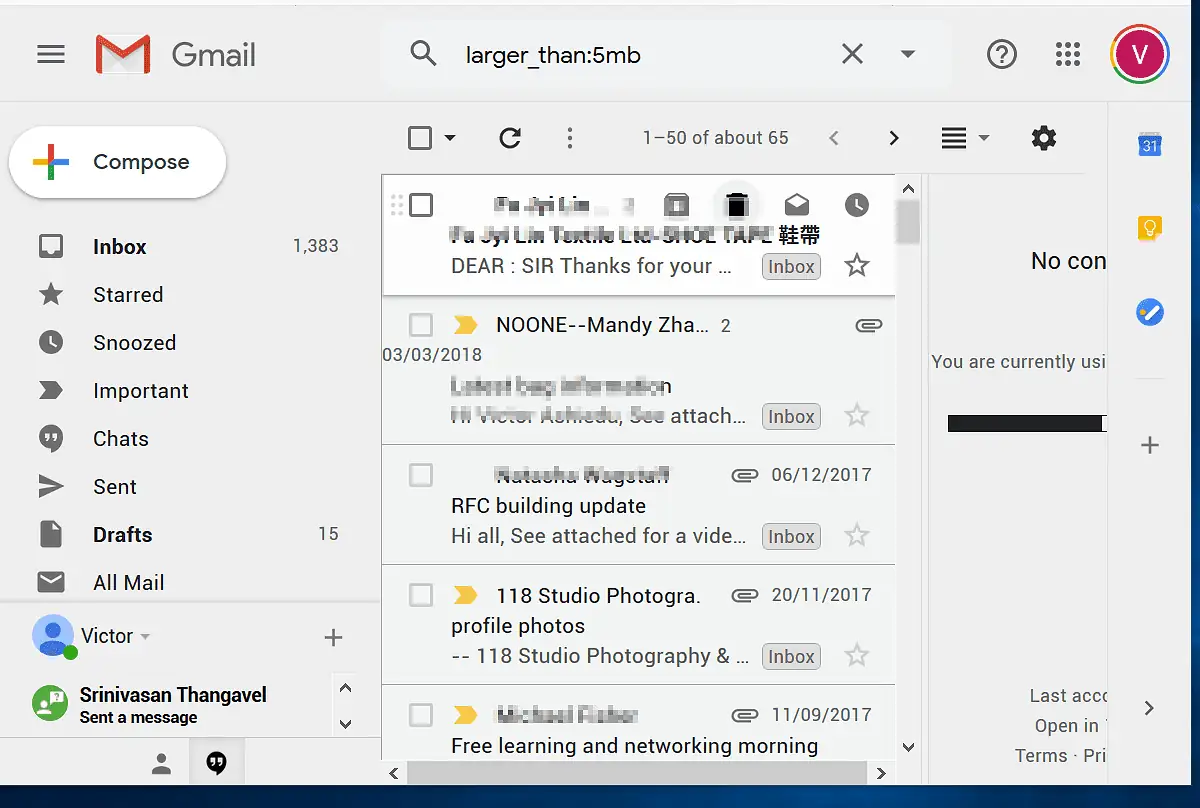Click the Compose button

[x=117, y=161]
